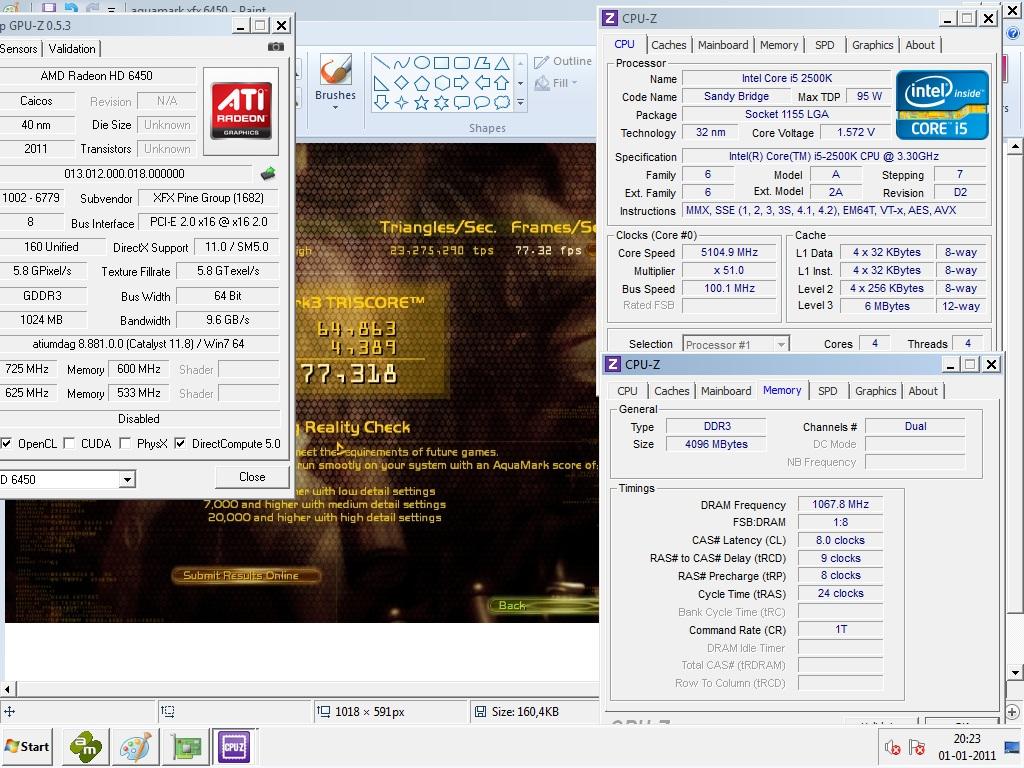This screenshot has height=768, width=1024.
Task: Open the Processor #1 selection dropdown
Action: (x=781, y=345)
